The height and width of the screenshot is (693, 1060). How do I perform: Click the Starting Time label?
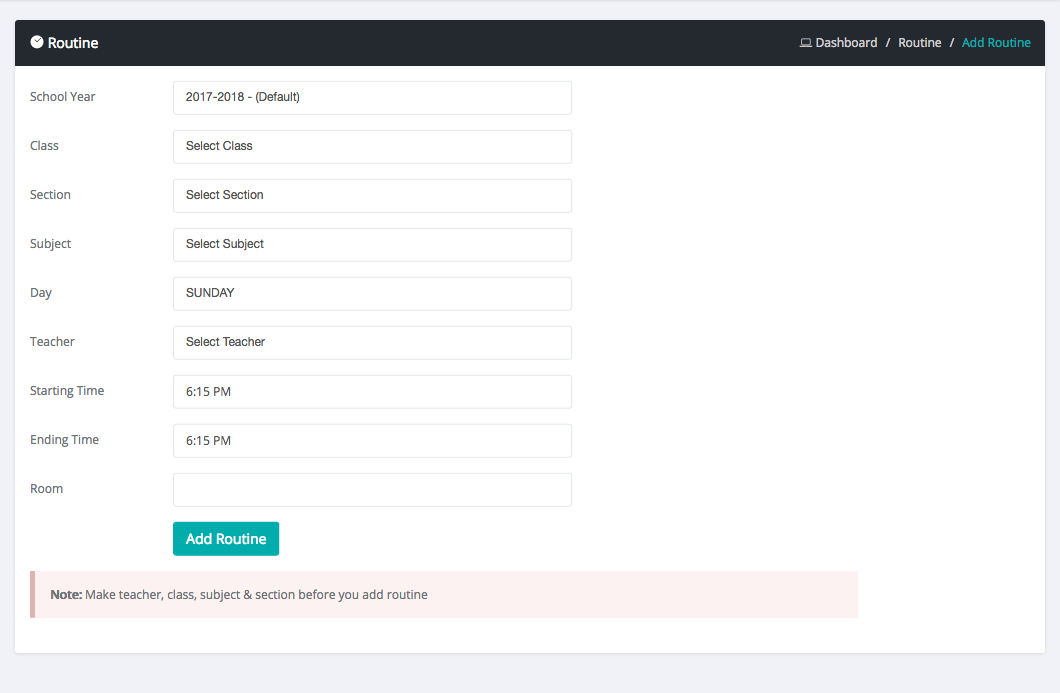click(x=67, y=391)
